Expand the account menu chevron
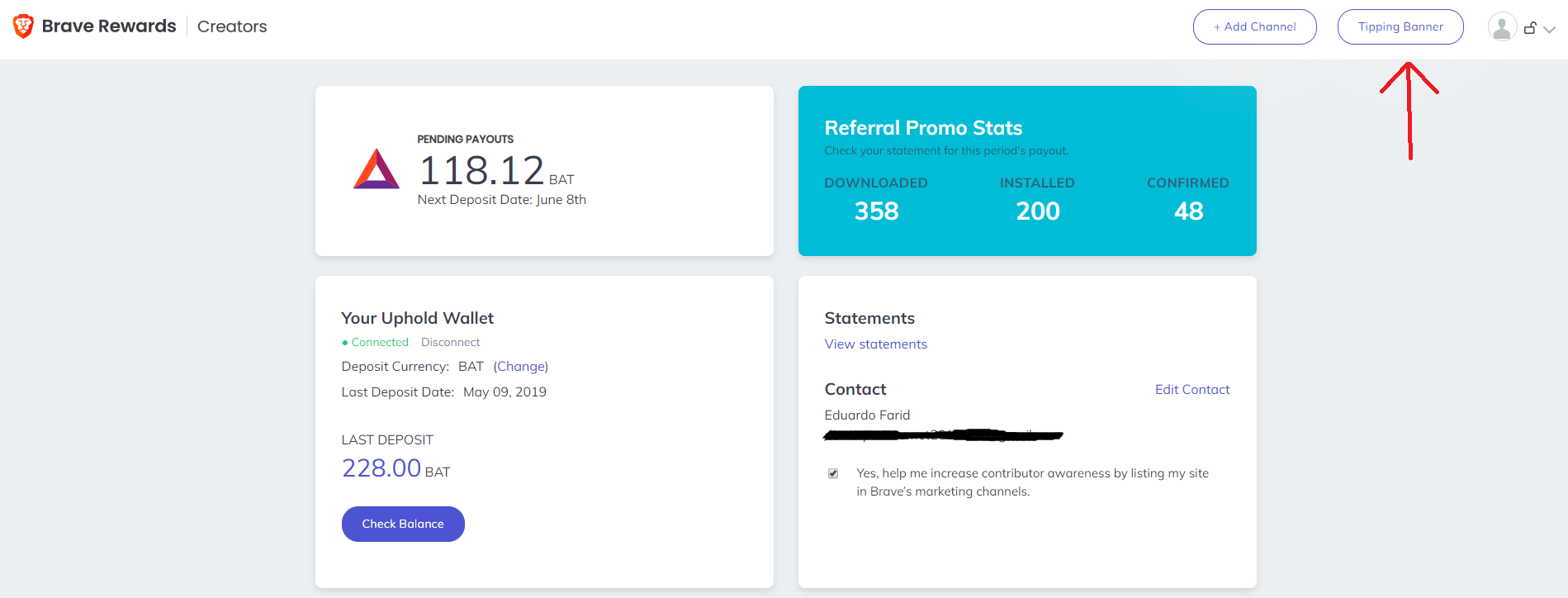 tap(1550, 29)
